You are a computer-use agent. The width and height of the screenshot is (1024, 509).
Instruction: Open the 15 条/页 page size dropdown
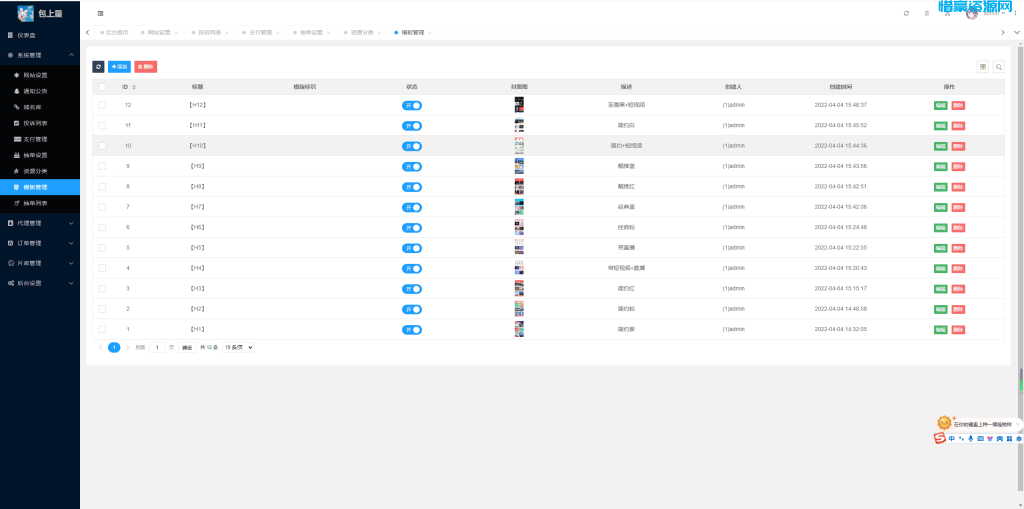239,347
